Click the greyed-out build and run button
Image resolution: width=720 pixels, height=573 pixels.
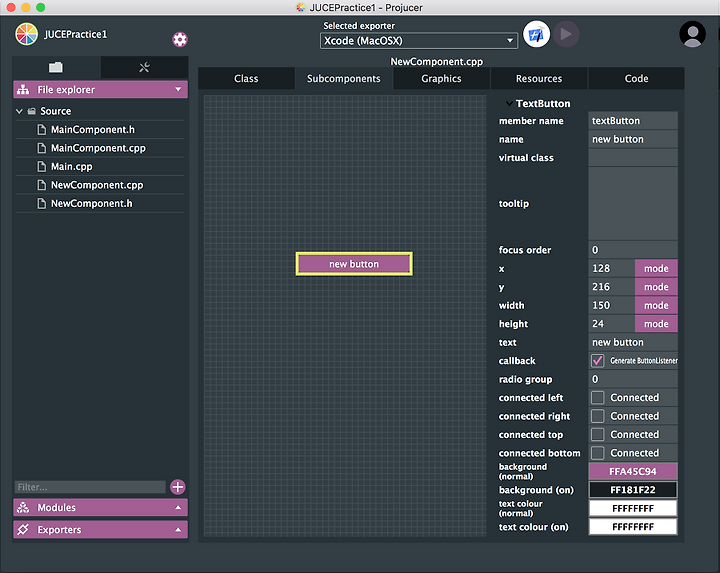[x=566, y=34]
